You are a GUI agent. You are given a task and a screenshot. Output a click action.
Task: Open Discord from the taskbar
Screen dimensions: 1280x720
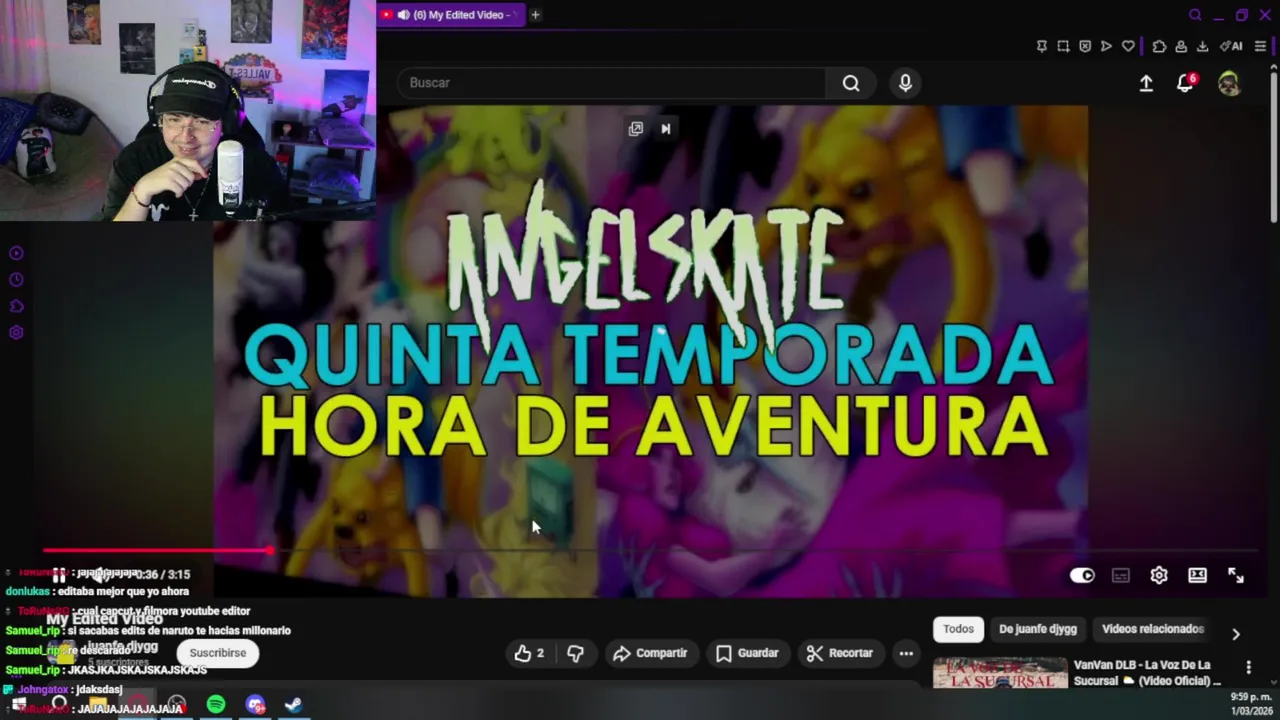click(x=255, y=705)
